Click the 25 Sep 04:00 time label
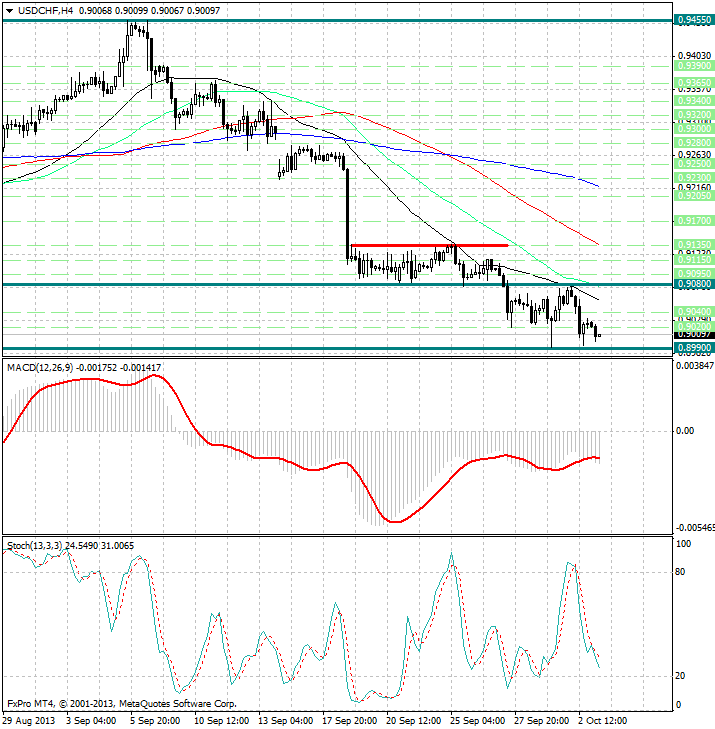Viewport: 715px width, 729px height. click(x=477, y=721)
